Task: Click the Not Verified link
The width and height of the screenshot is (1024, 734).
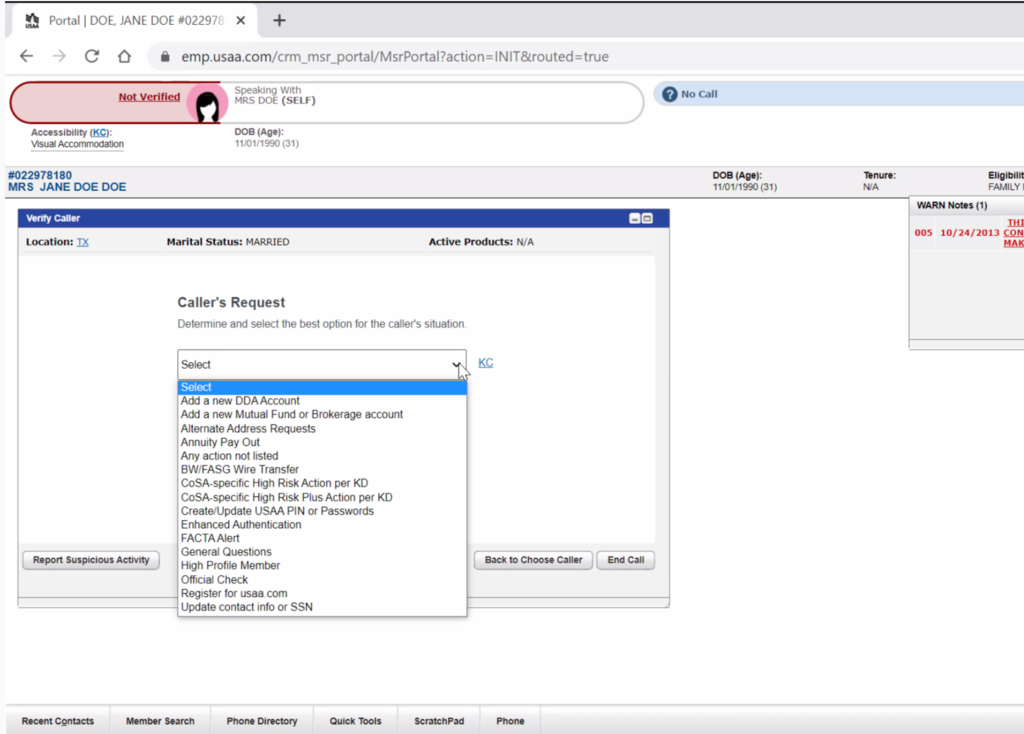Action: pyautogui.click(x=149, y=97)
